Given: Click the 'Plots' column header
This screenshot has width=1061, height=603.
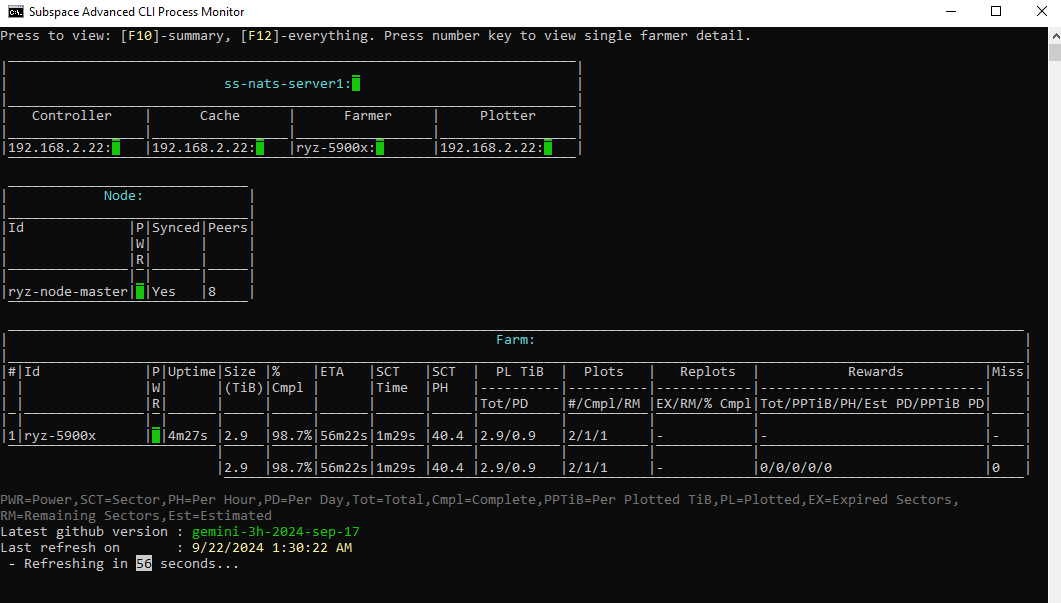Looking at the screenshot, I should coord(604,372).
